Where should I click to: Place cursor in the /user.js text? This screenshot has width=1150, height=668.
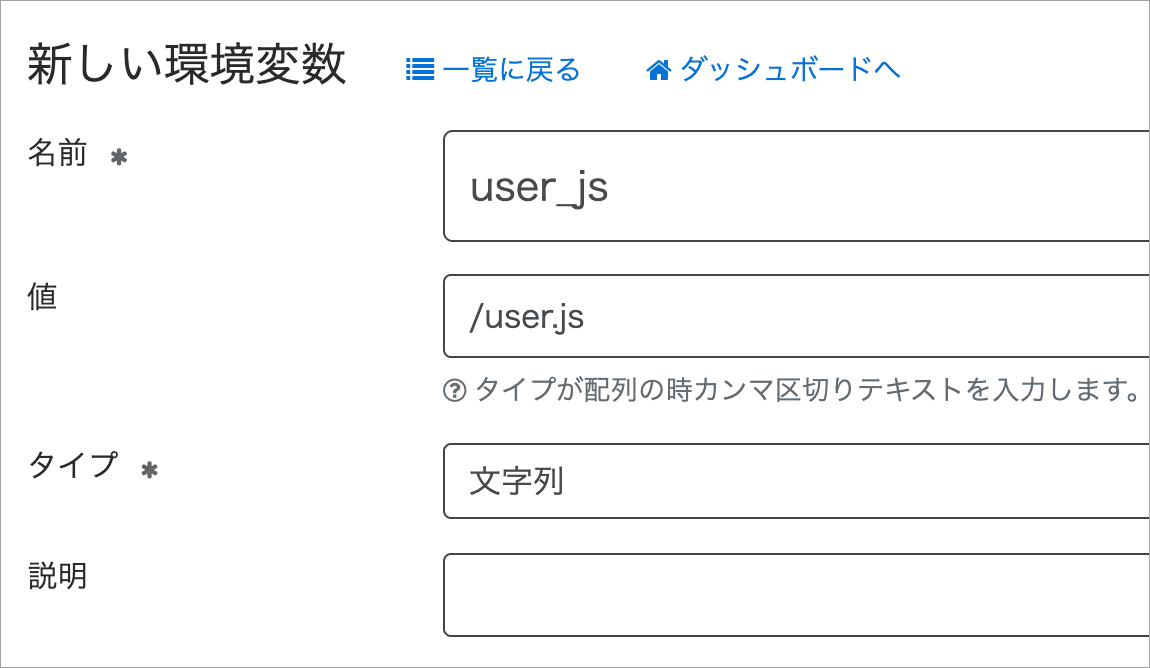coord(527,318)
